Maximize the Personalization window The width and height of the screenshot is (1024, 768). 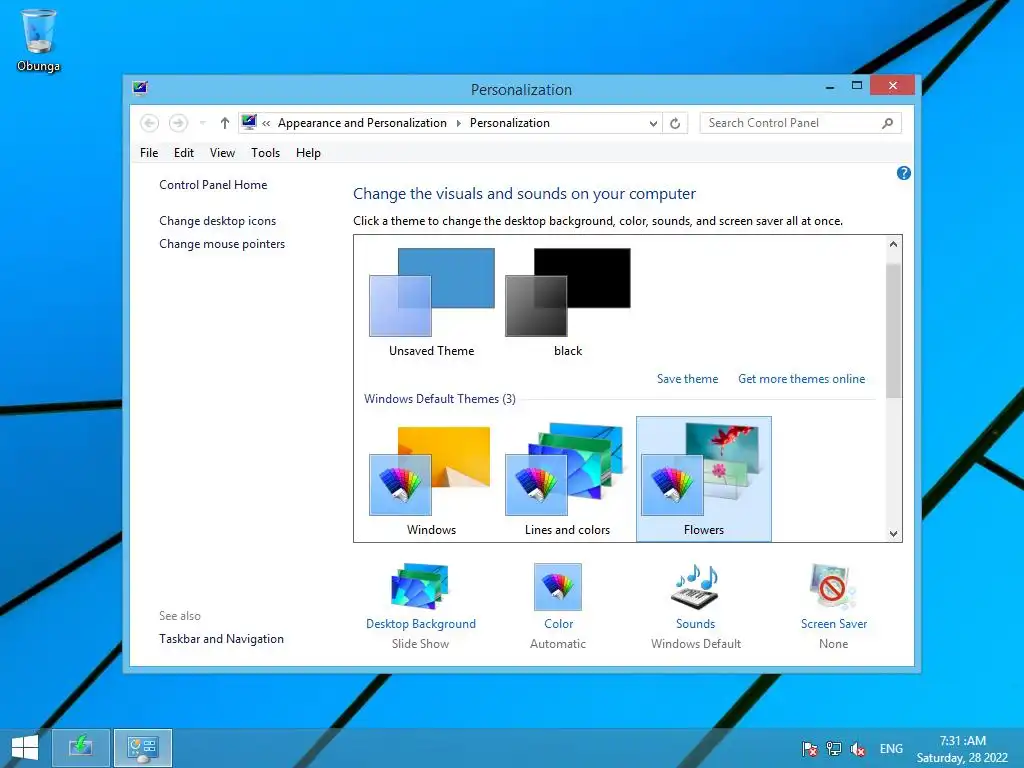click(x=857, y=86)
